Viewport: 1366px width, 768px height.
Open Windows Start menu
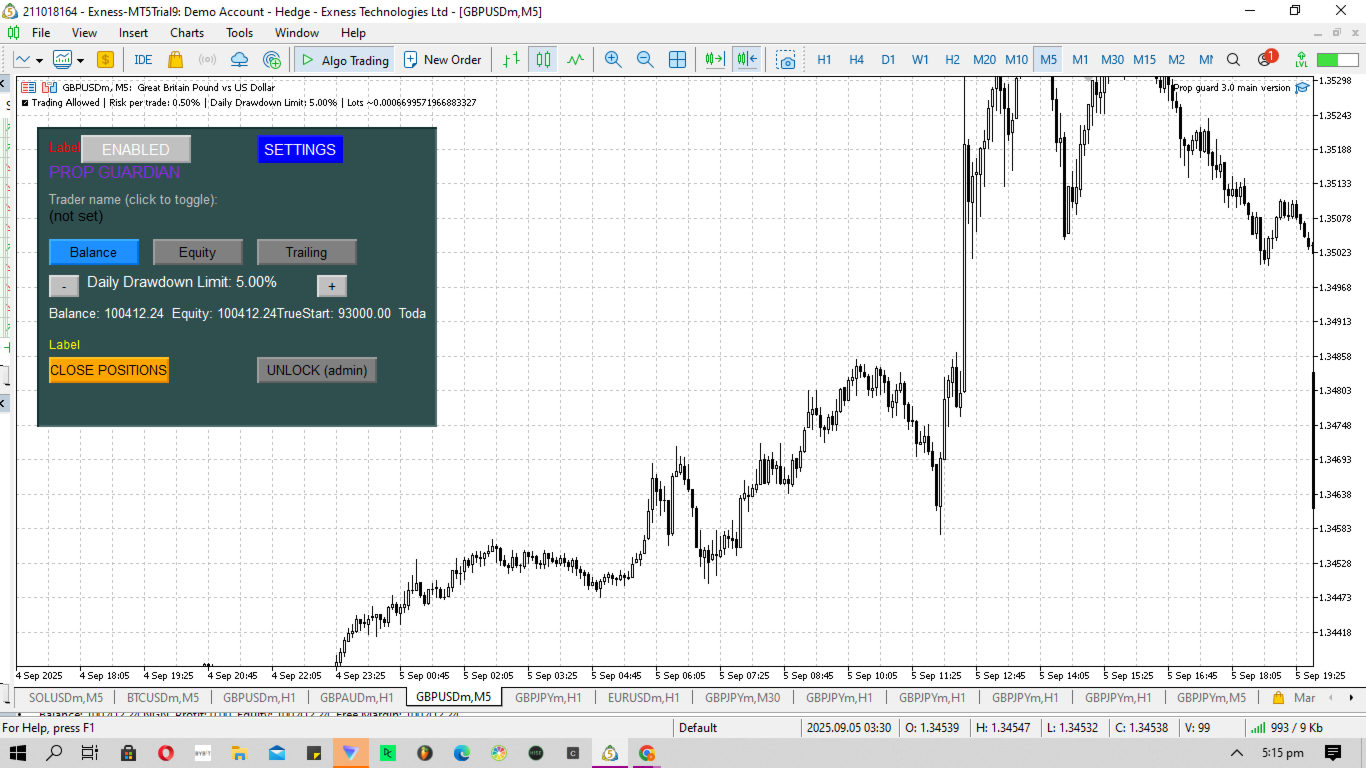click(19, 752)
